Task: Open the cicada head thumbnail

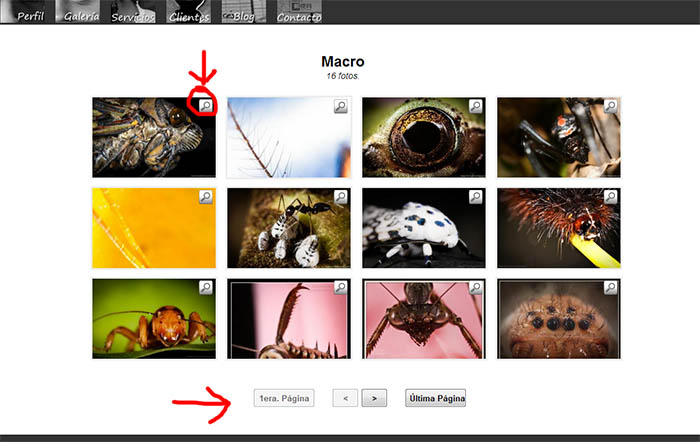Action: click(154, 138)
